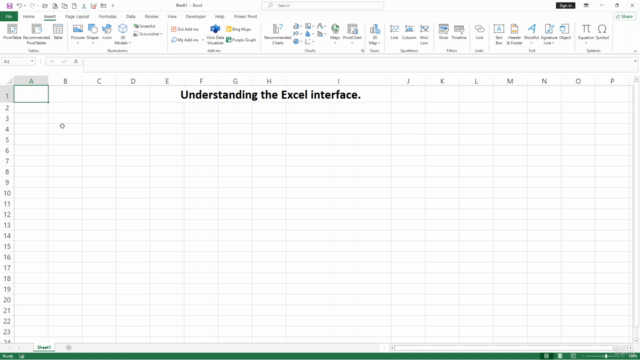
Task: Click the Share button
Action: 624,16
